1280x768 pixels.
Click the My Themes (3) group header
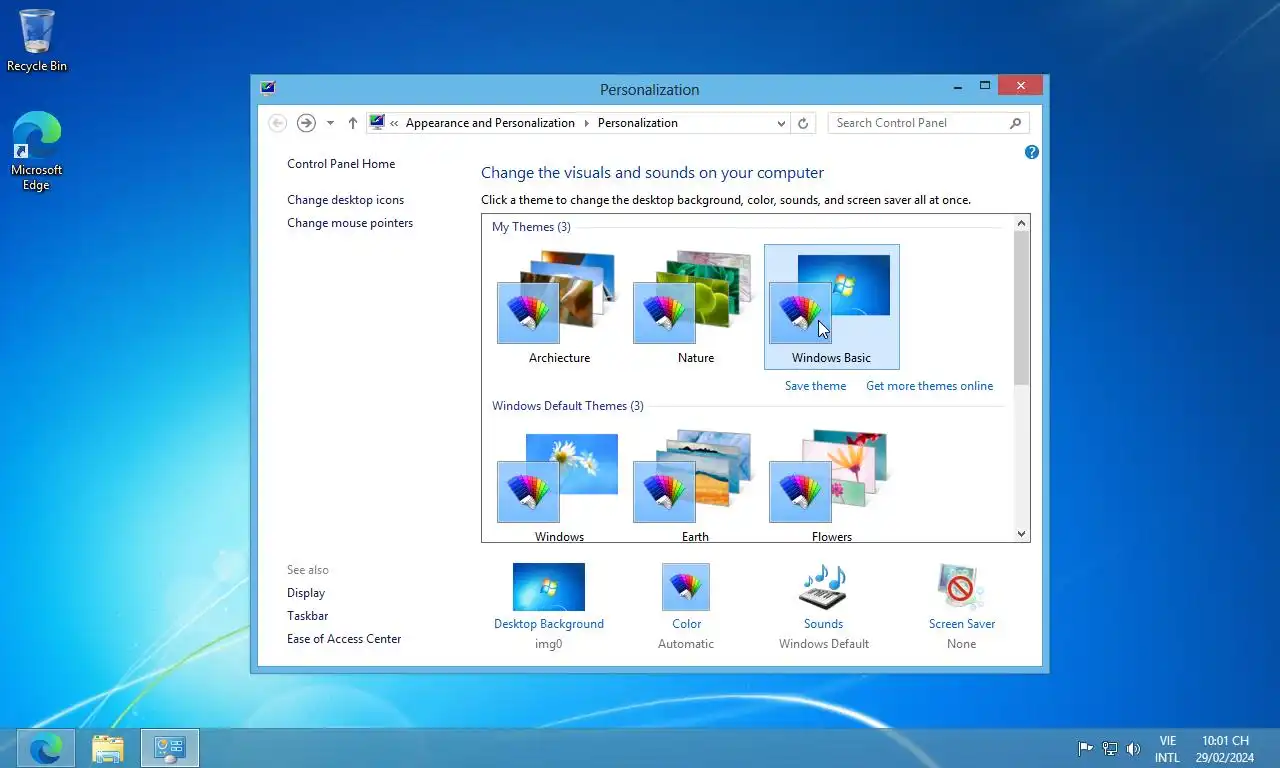[531, 227]
